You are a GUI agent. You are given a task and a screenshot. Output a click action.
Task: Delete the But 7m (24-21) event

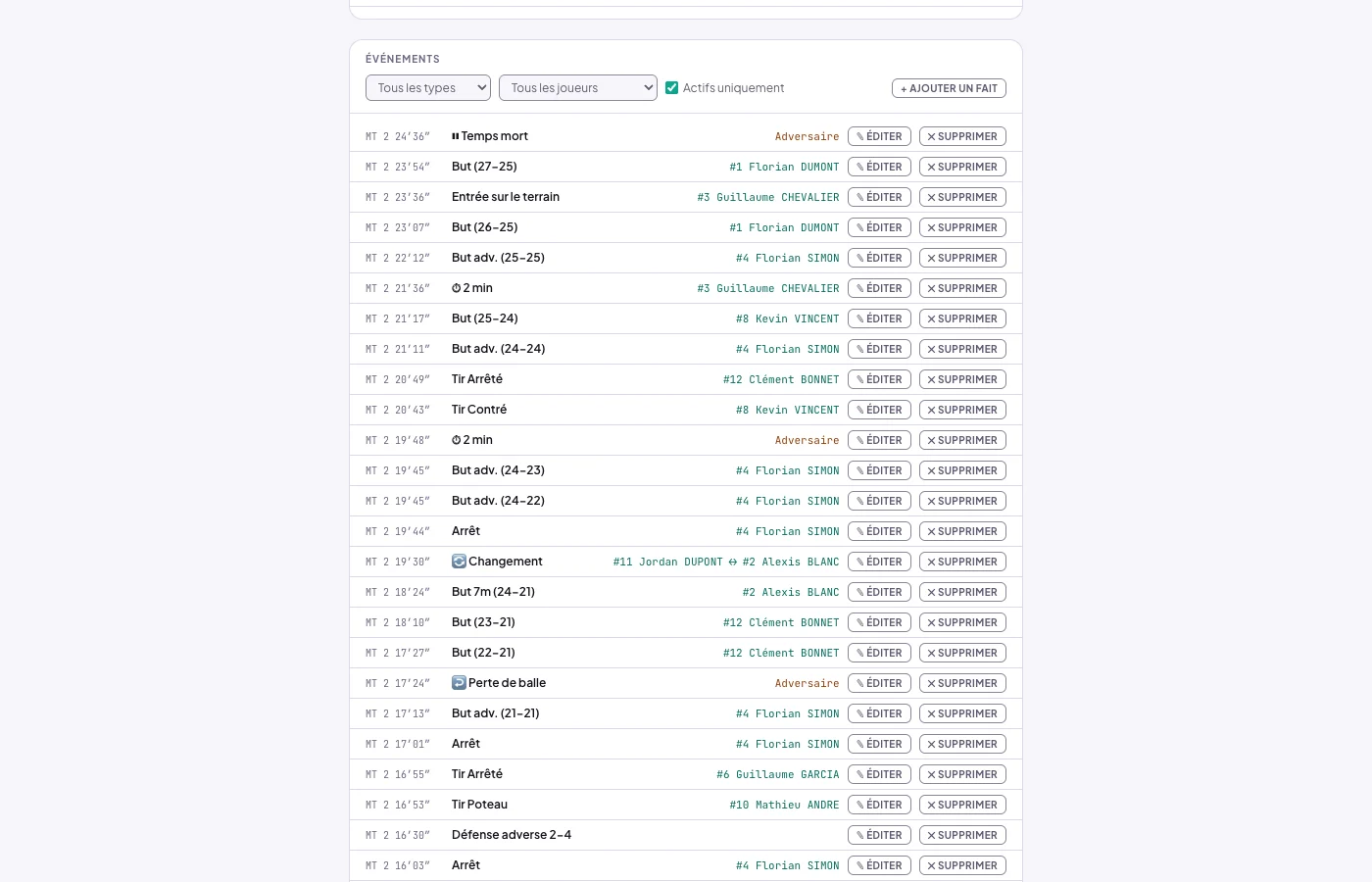(962, 592)
